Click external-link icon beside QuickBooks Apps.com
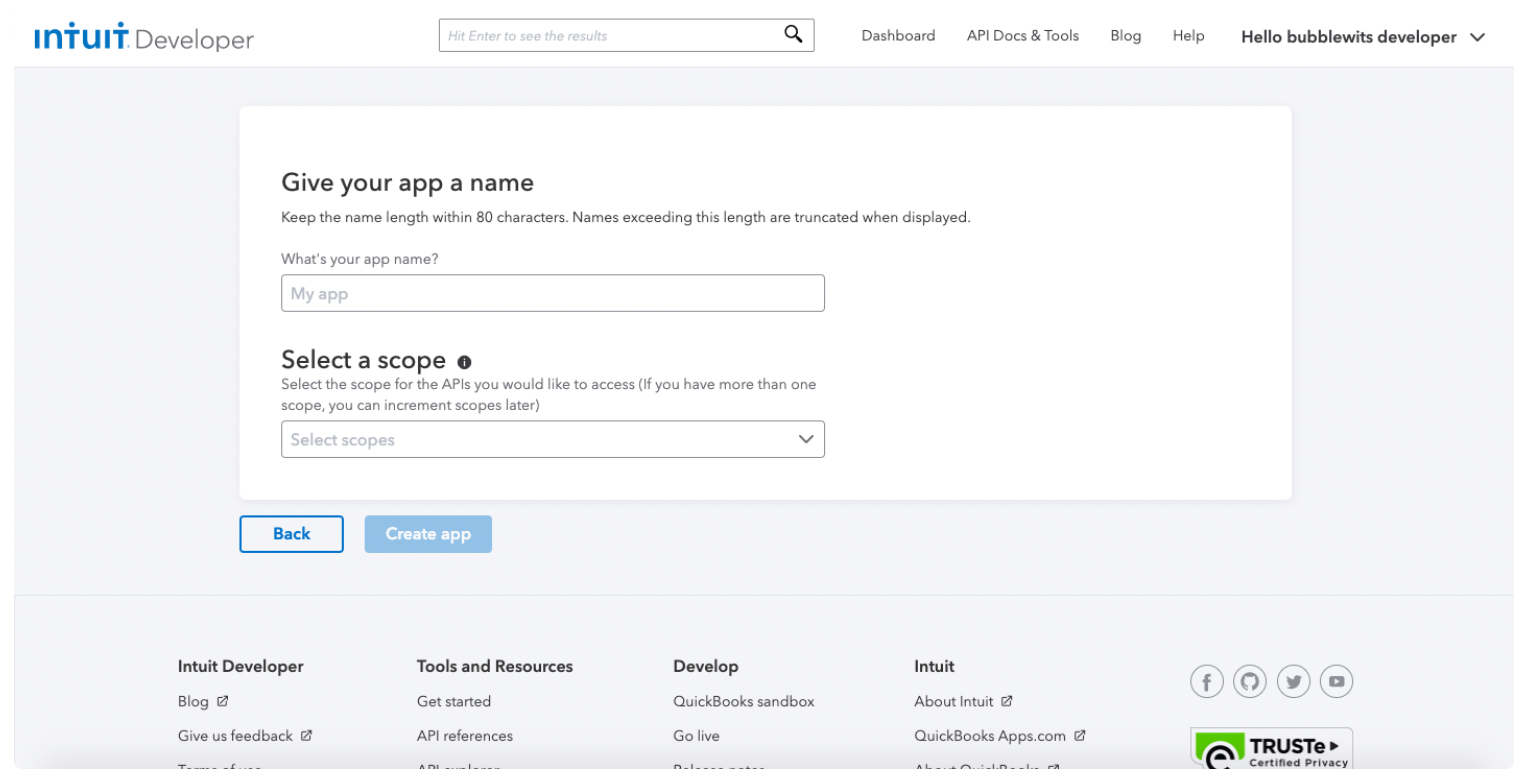Viewport: 1530px width, 784px height. [1080, 736]
